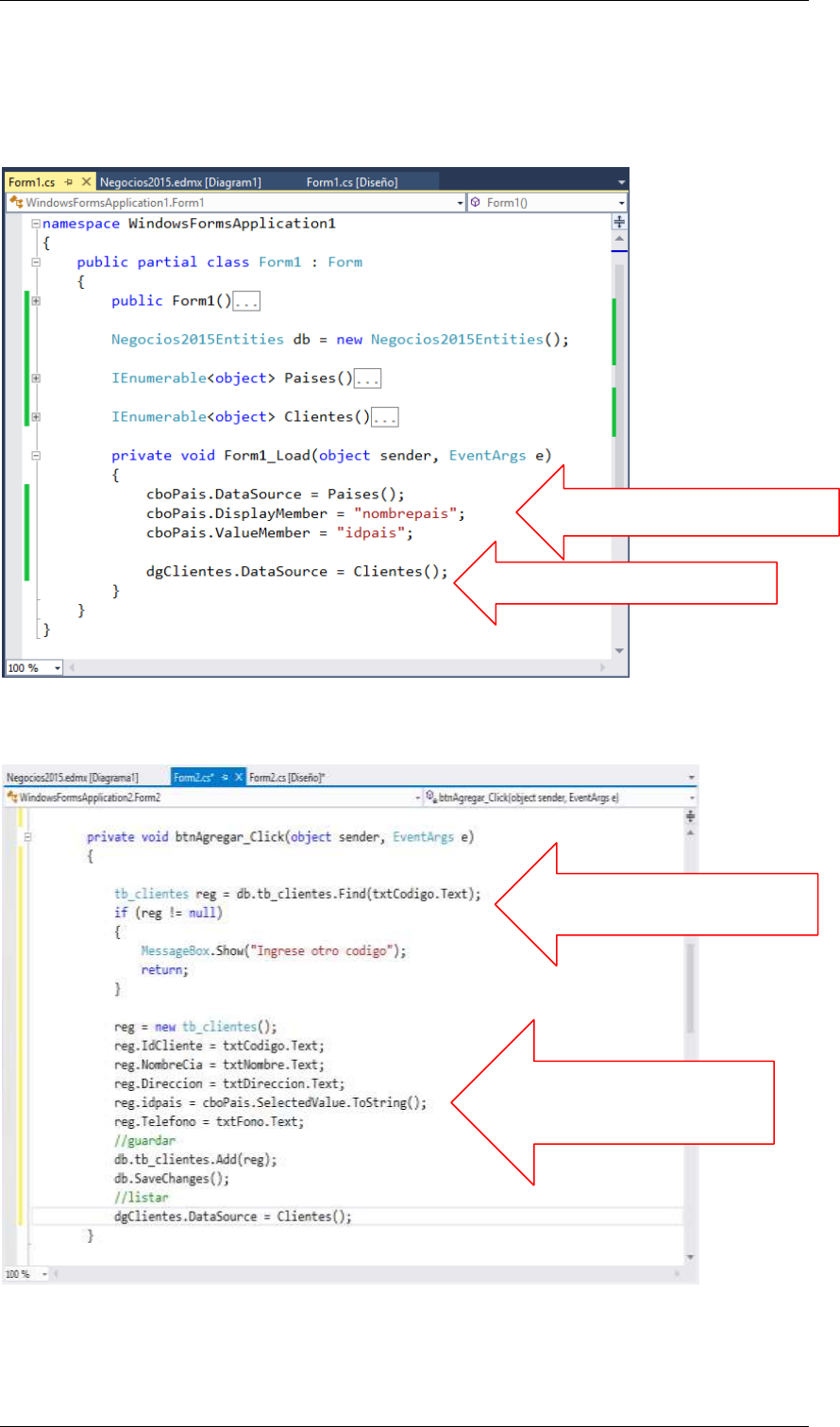This screenshot has width=840, height=1427.
Task: Click the class icon beside WindowsFormsApplication2.Form2
Action: click(11, 797)
